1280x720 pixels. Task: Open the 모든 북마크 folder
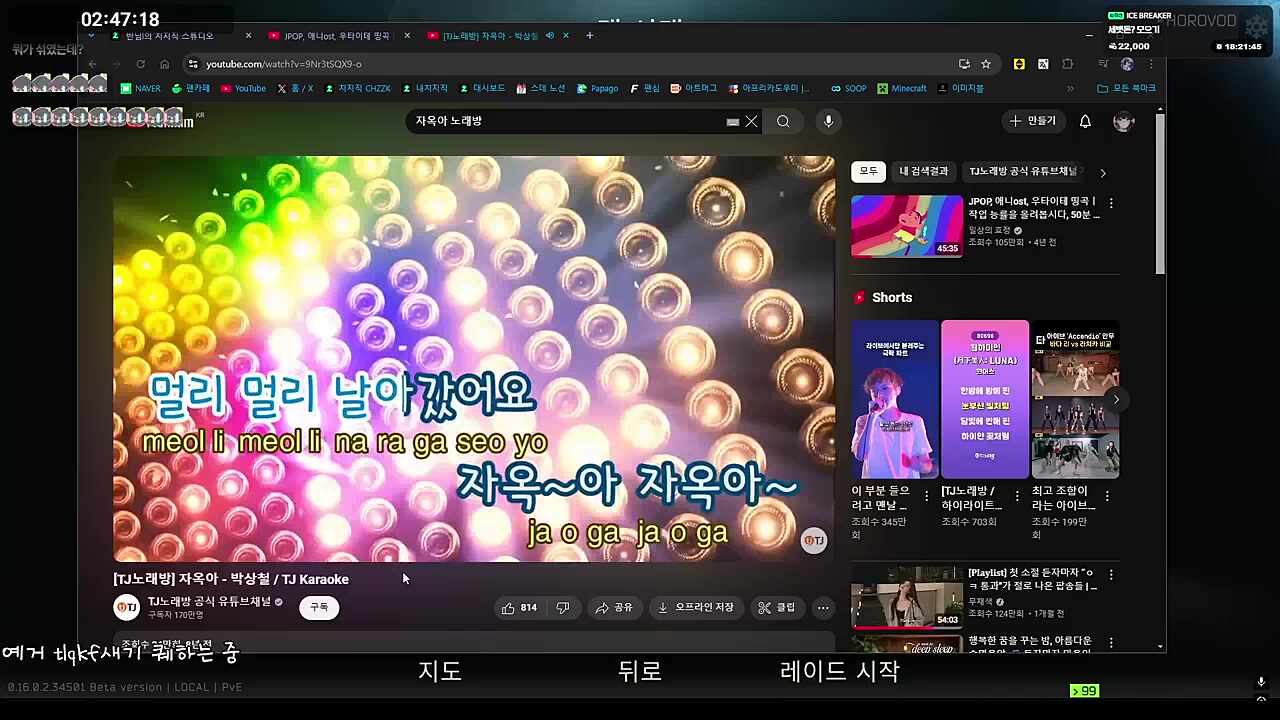(1127, 88)
